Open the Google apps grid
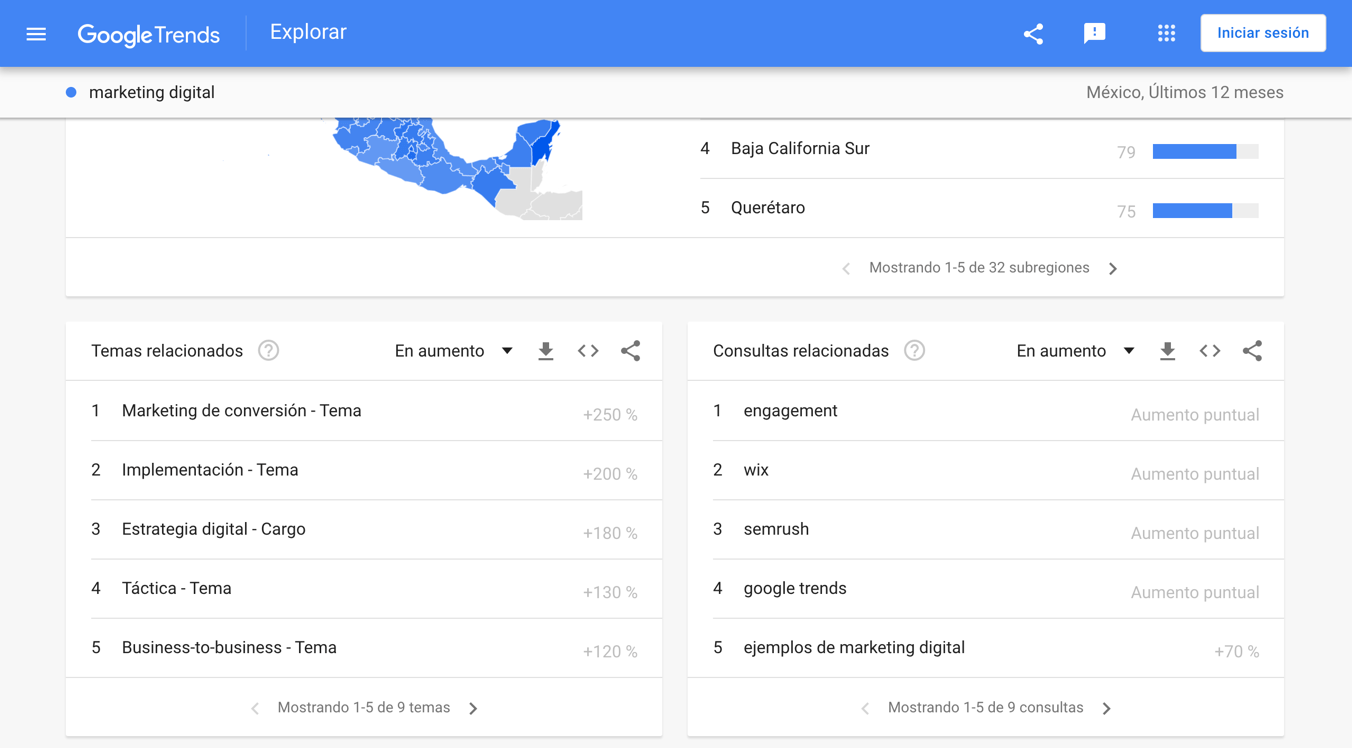The height and width of the screenshot is (748, 1352). coord(1166,33)
